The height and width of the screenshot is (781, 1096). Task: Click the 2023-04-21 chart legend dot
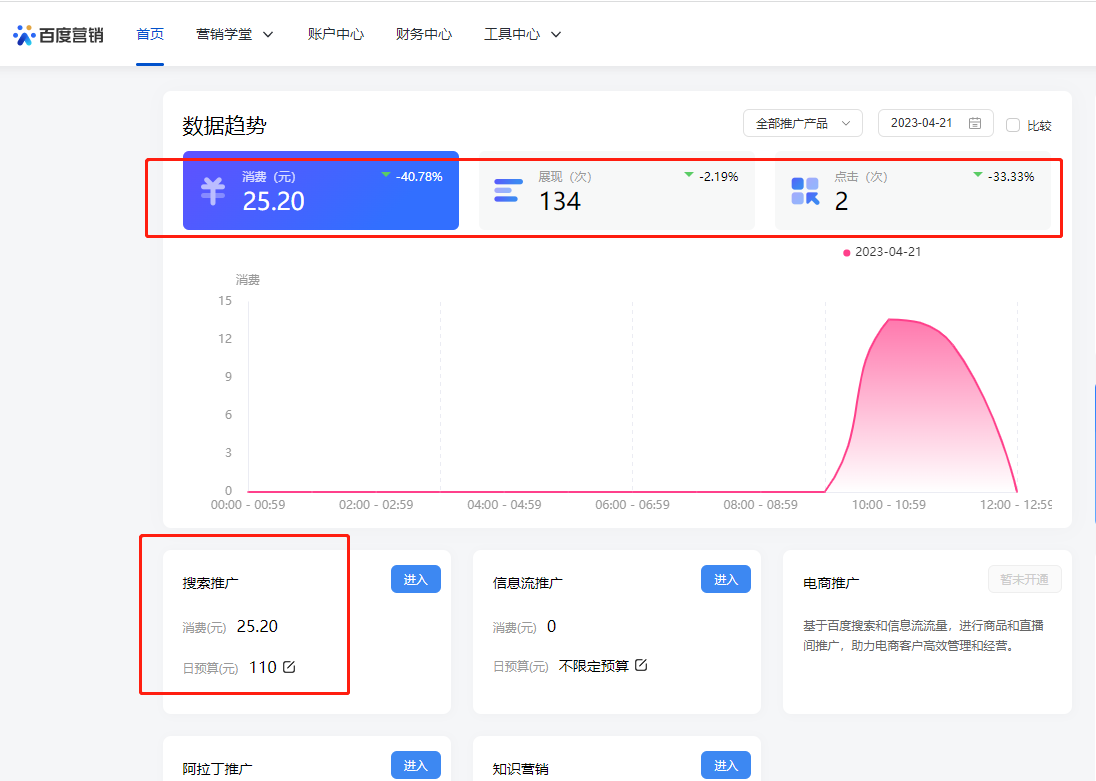click(847, 253)
